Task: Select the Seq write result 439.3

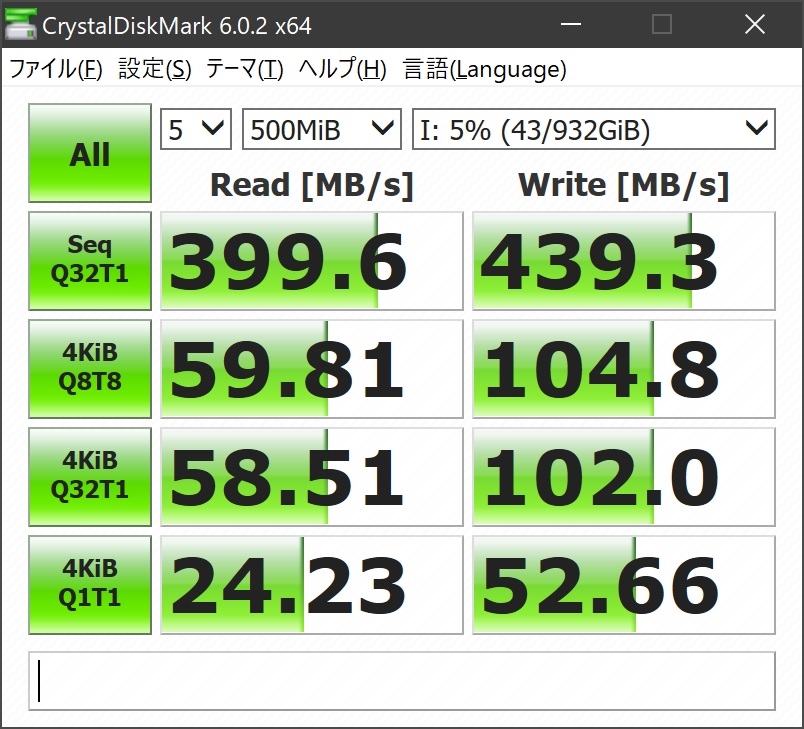Action: click(624, 261)
